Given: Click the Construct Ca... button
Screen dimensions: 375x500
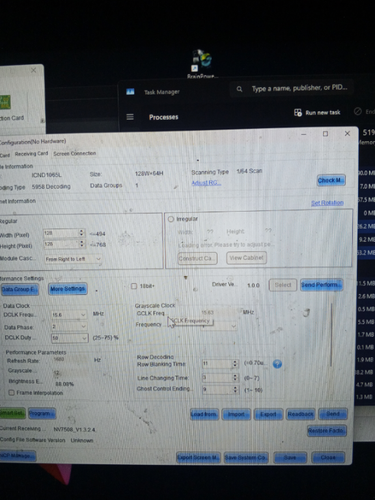Looking at the screenshot, I should coord(197,258).
